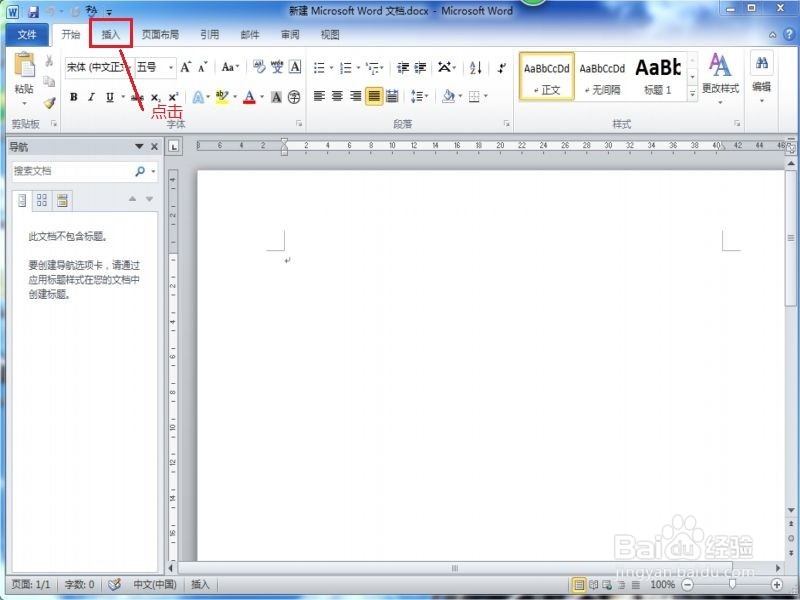
Task: Click the Superscript icon
Action: click(x=173, y=97)
